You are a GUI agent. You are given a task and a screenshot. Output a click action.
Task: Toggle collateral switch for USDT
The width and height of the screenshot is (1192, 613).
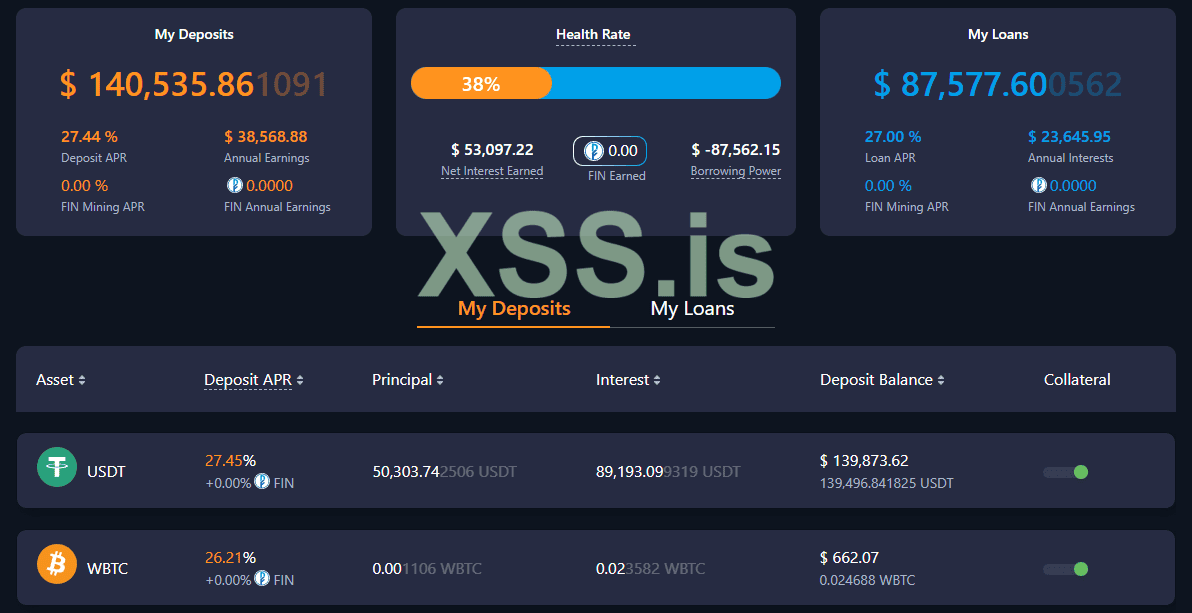[x=1066, y=472]
